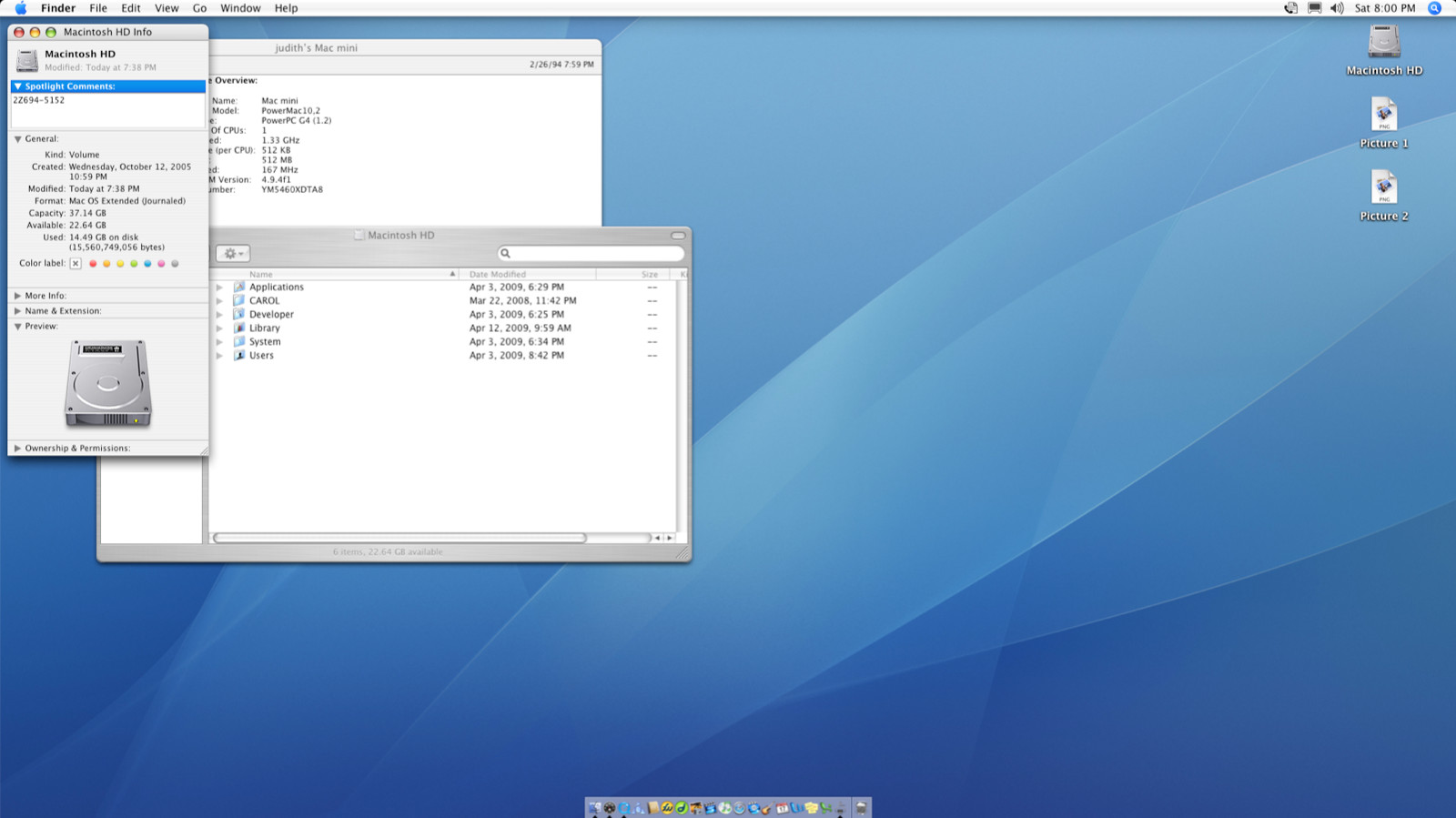Clear the color label with the X box
The image size is (1456, 818).
tap(76, 264)
